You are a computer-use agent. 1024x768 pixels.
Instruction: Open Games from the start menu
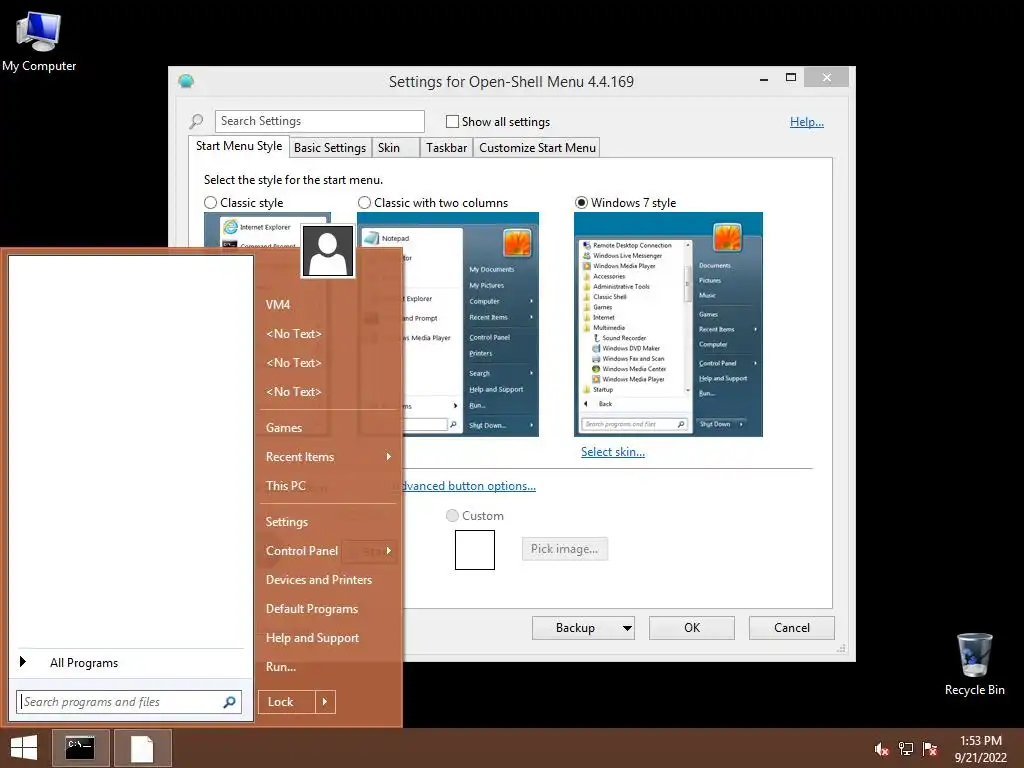click(x=284, y=428)
